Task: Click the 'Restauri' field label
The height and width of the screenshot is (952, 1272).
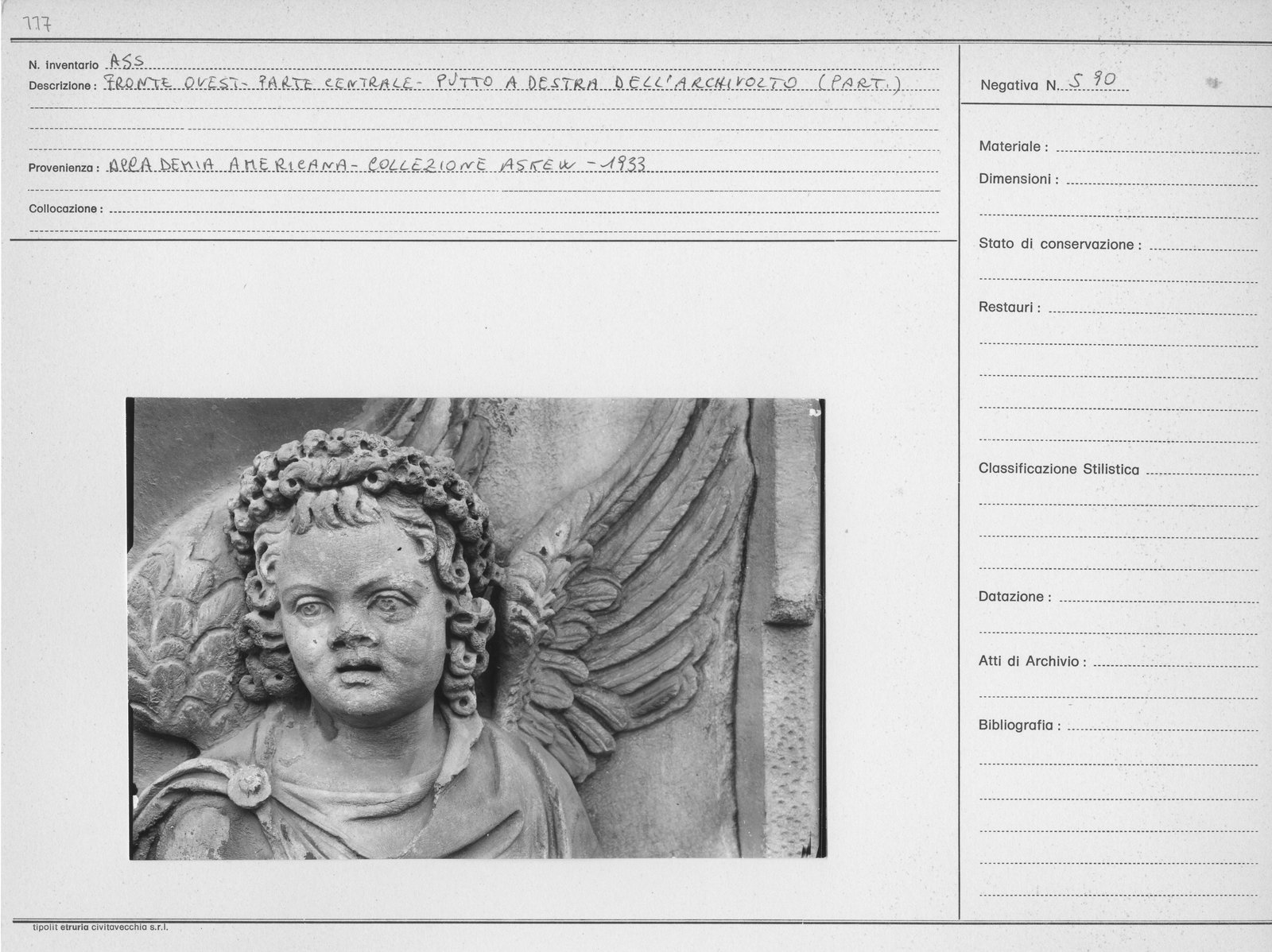Action: pos(1010,308)
